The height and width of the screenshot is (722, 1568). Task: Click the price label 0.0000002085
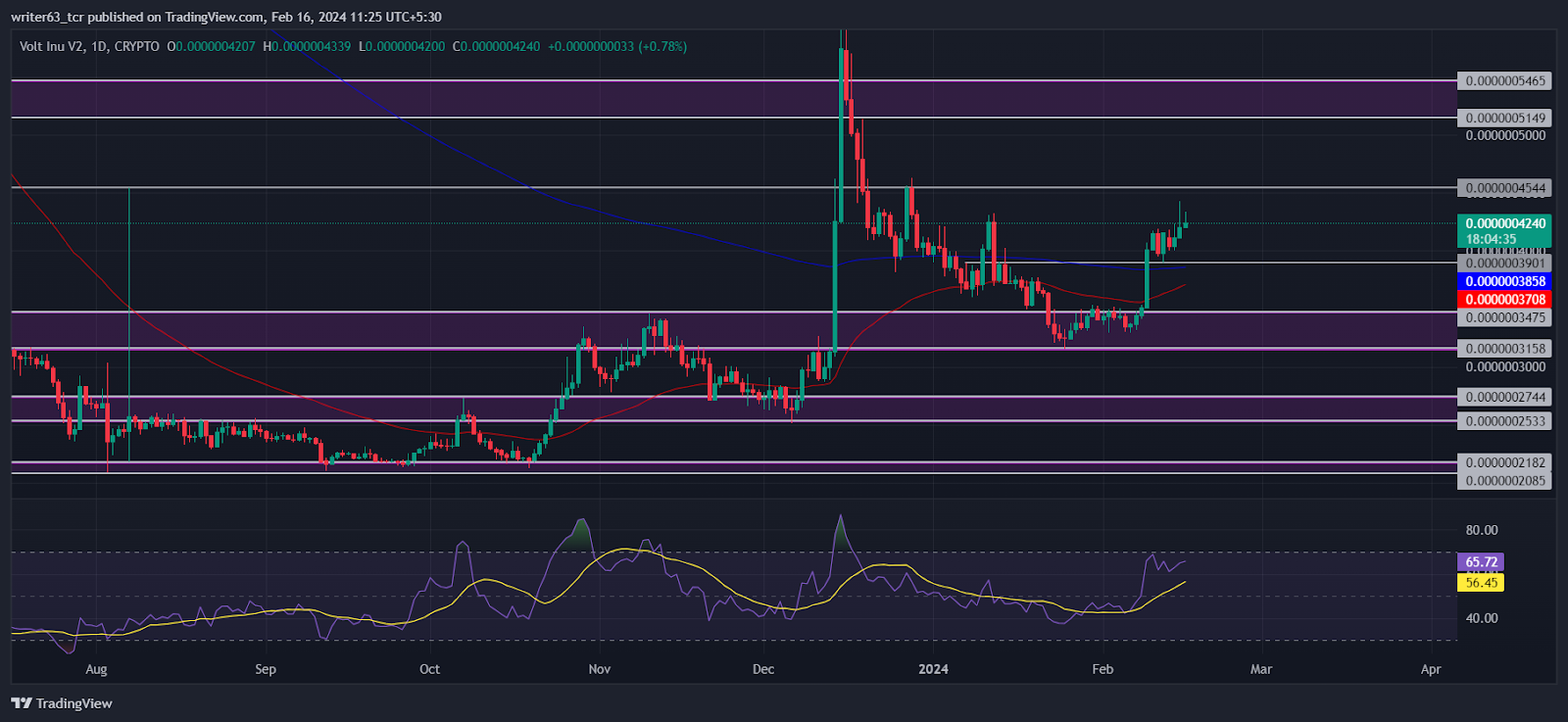[1504, 481]
